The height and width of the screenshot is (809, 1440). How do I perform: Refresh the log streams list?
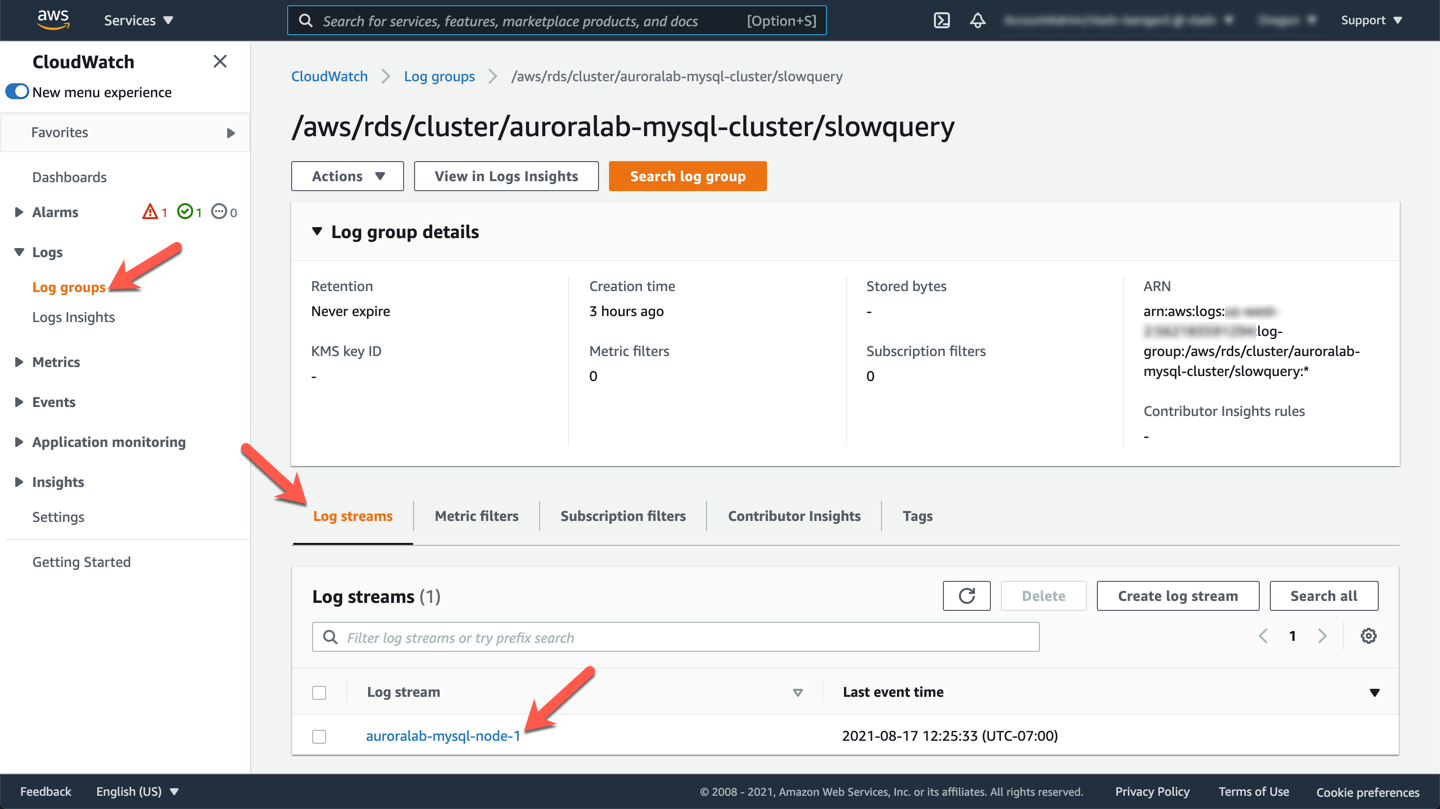pos(966,596)
